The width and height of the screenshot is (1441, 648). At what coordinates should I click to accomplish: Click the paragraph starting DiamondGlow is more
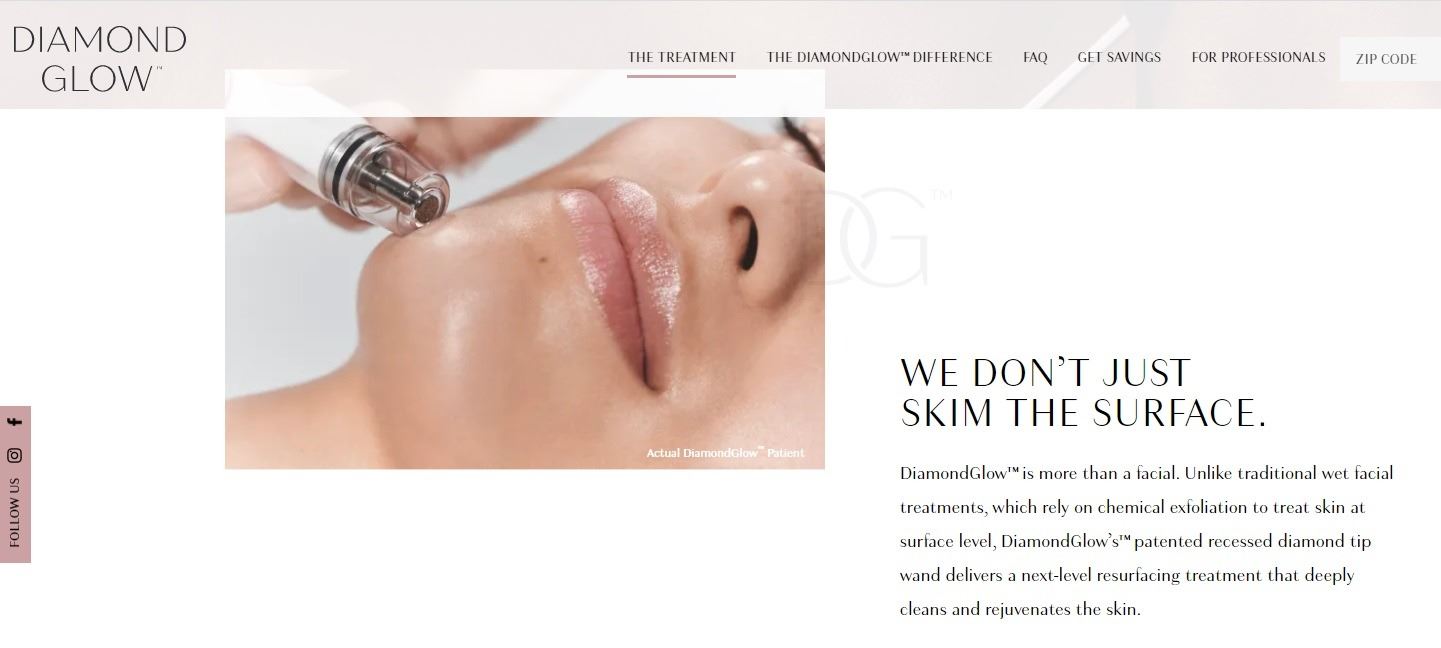1147,541
